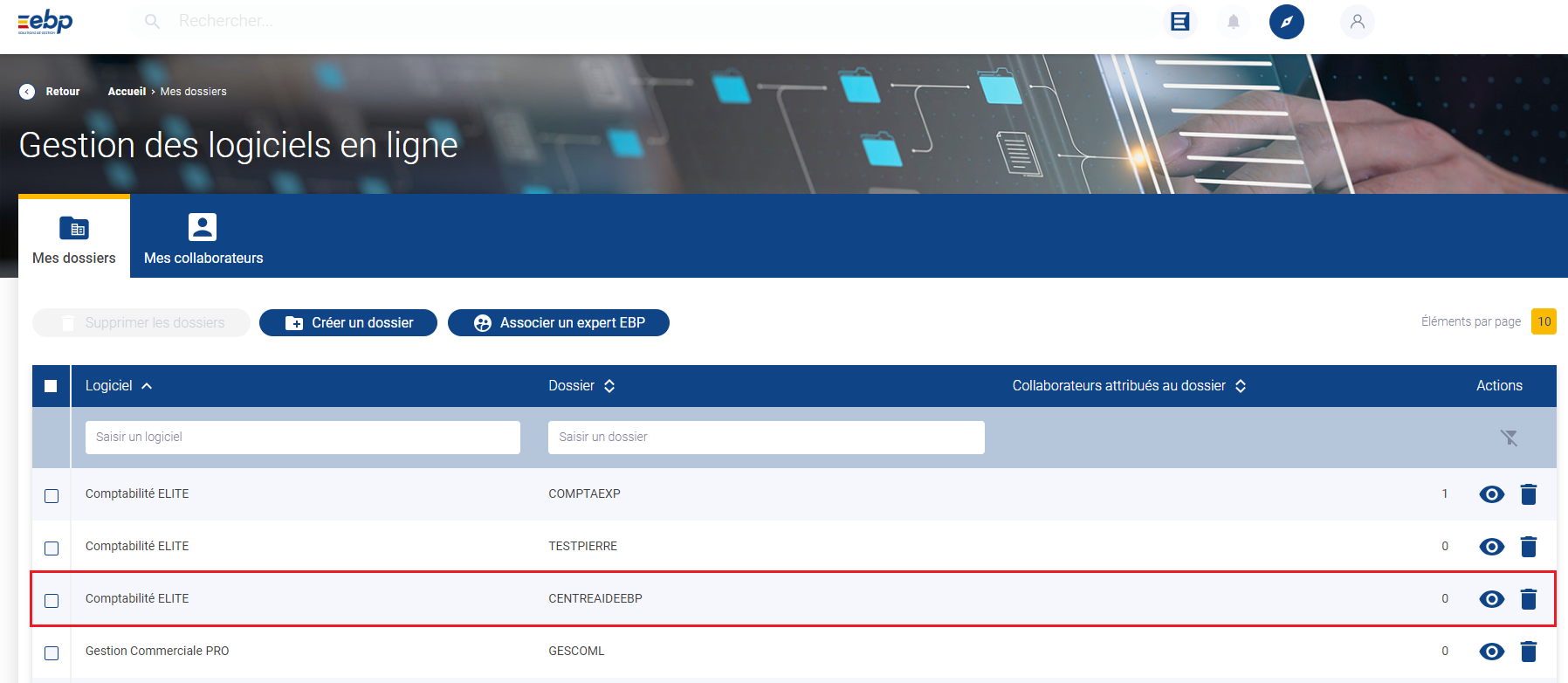The width and height of the screenshot is (1568, 683).
Task: Select the CENTREAIDEEBP dossier name
Action: pyautogui.click(x=595, y=599)
